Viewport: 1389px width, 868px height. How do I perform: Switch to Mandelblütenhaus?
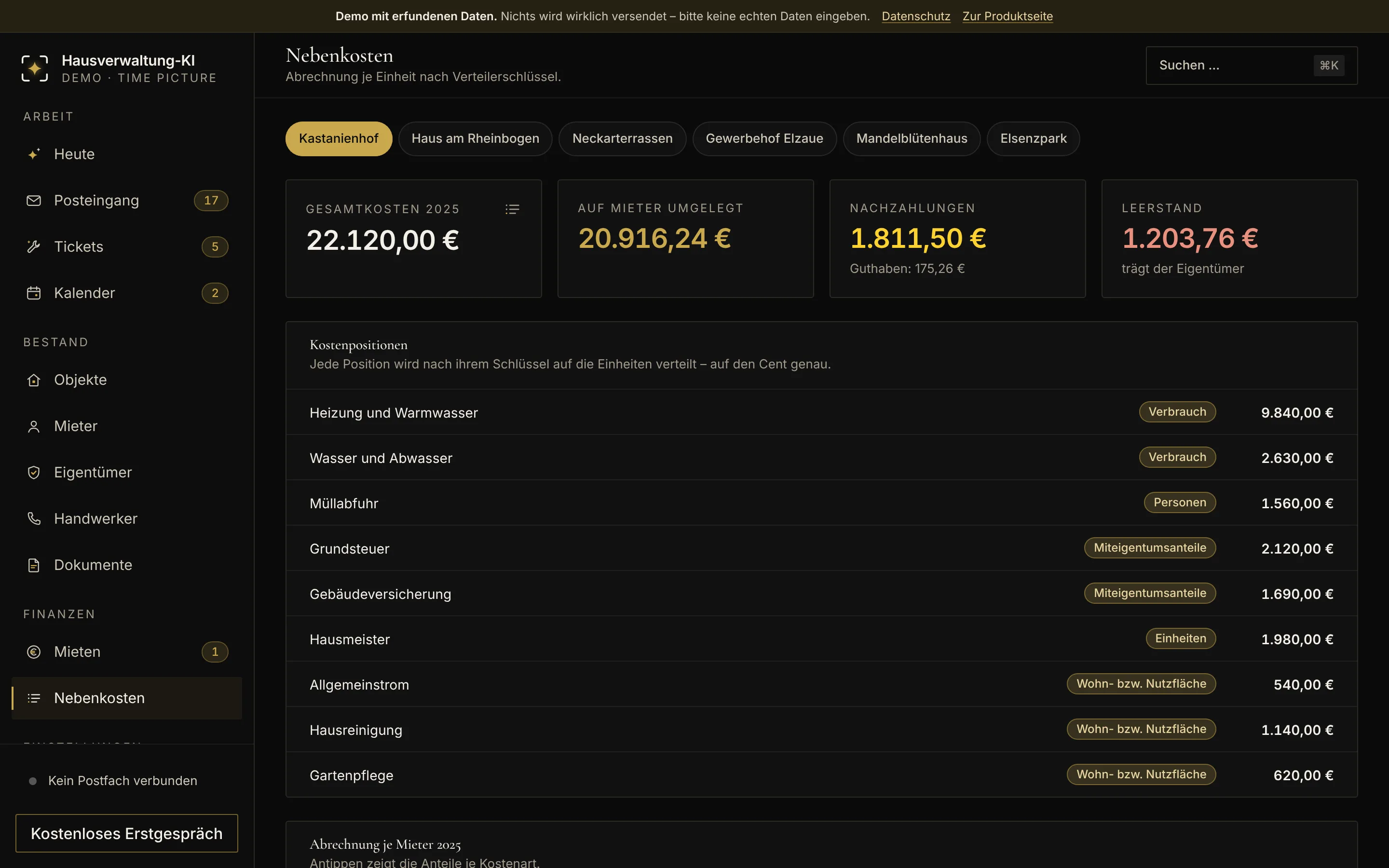tap(912, 138)
